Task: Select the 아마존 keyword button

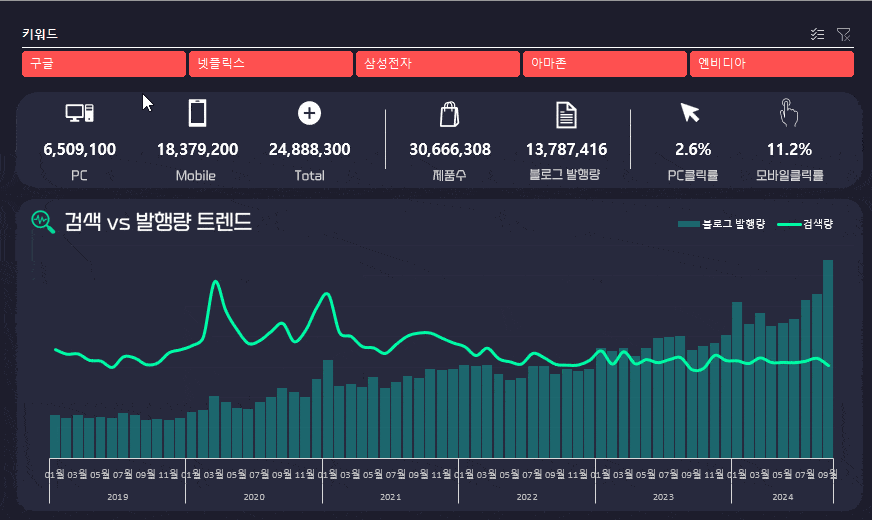Action: [605, 64]
